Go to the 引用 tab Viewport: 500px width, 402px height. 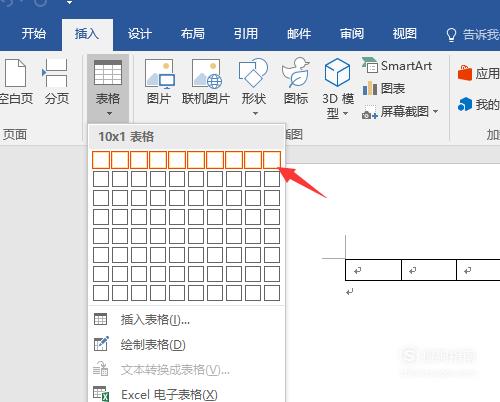pos(246,34)
